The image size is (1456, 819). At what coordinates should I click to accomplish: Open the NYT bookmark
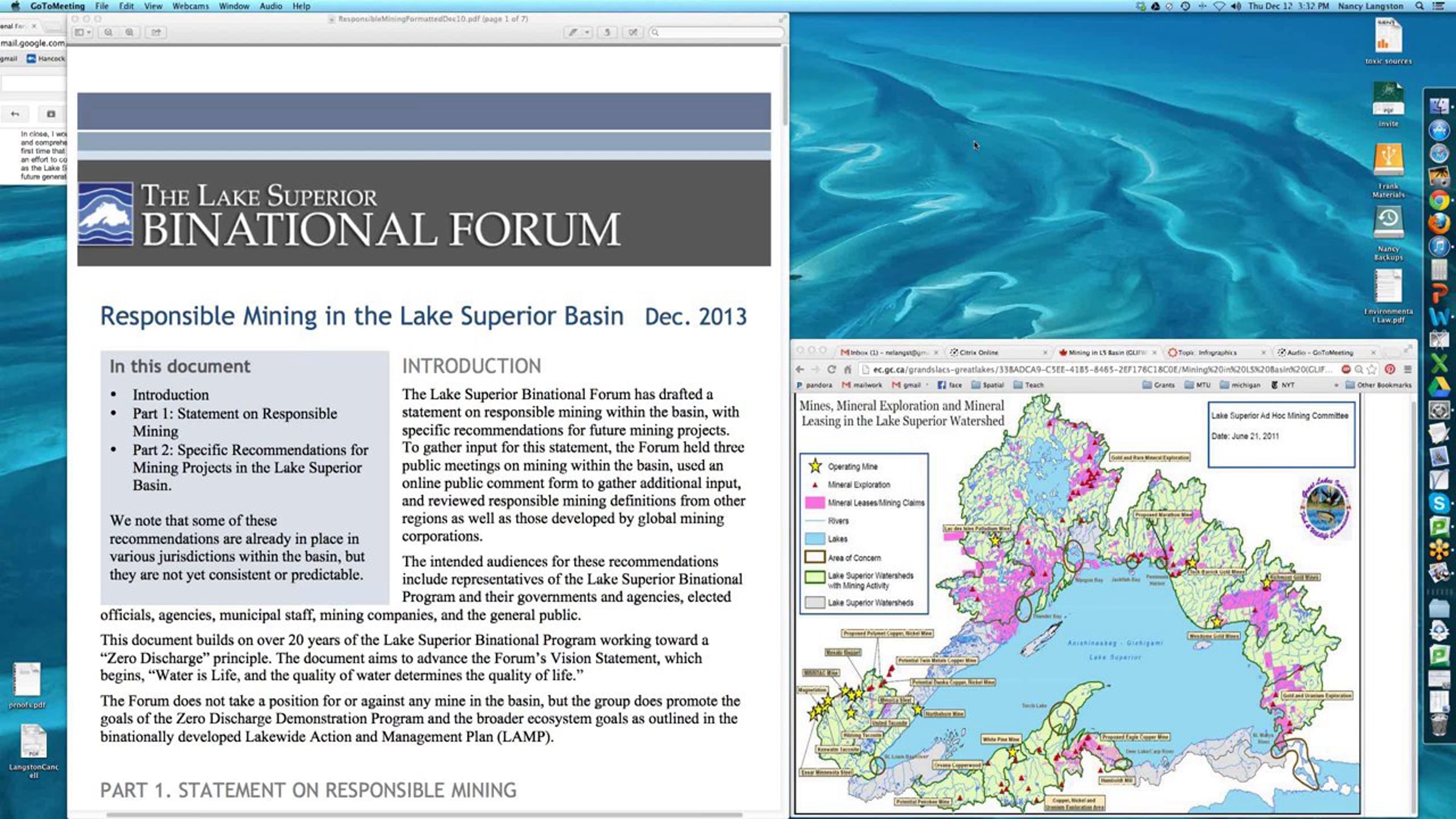tap(1283, 385)
